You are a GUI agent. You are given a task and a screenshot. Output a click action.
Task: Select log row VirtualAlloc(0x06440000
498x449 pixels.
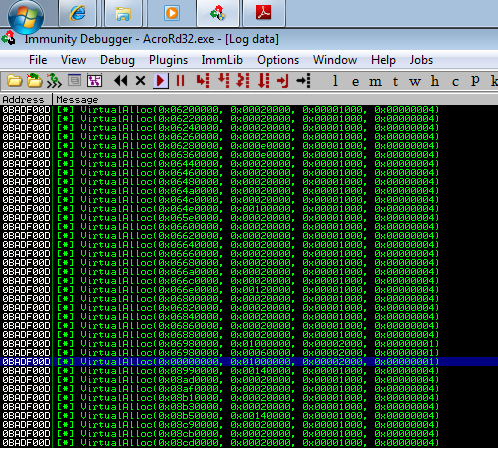[249, 164]
